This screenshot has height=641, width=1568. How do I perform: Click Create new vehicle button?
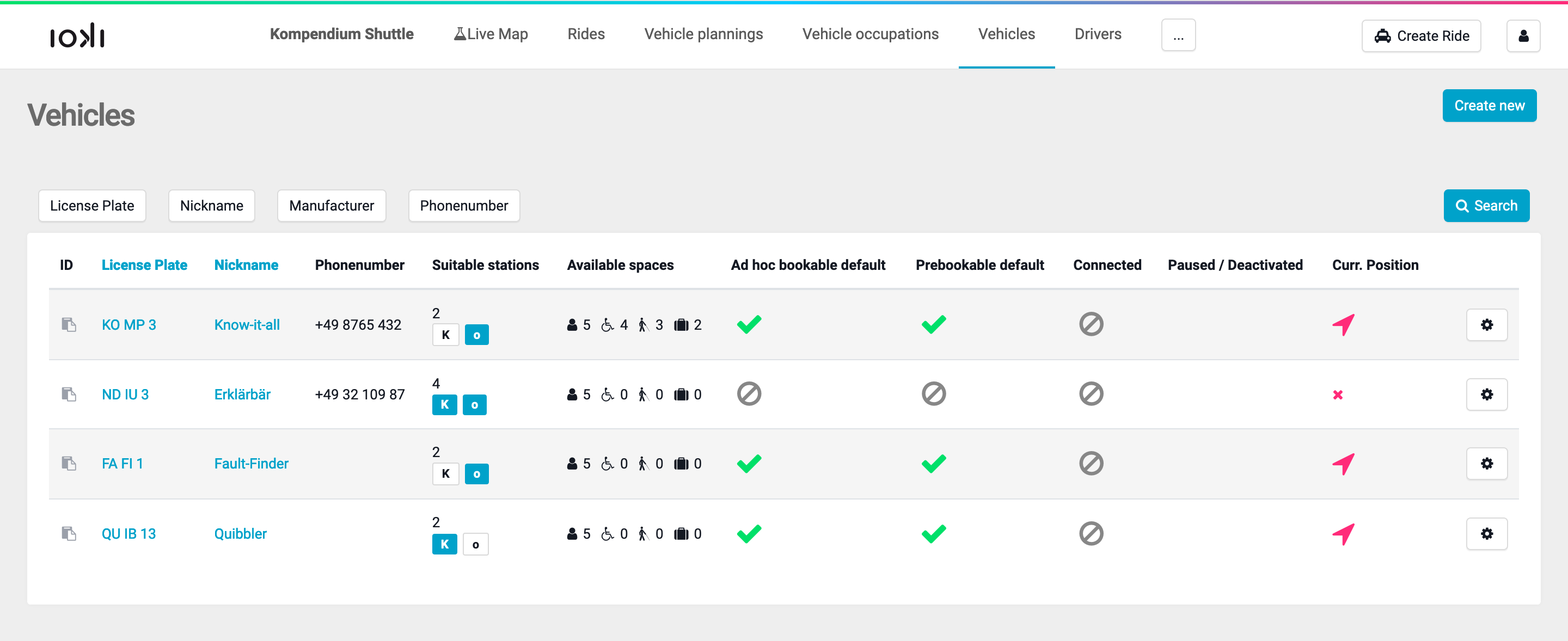[1489, 106]
